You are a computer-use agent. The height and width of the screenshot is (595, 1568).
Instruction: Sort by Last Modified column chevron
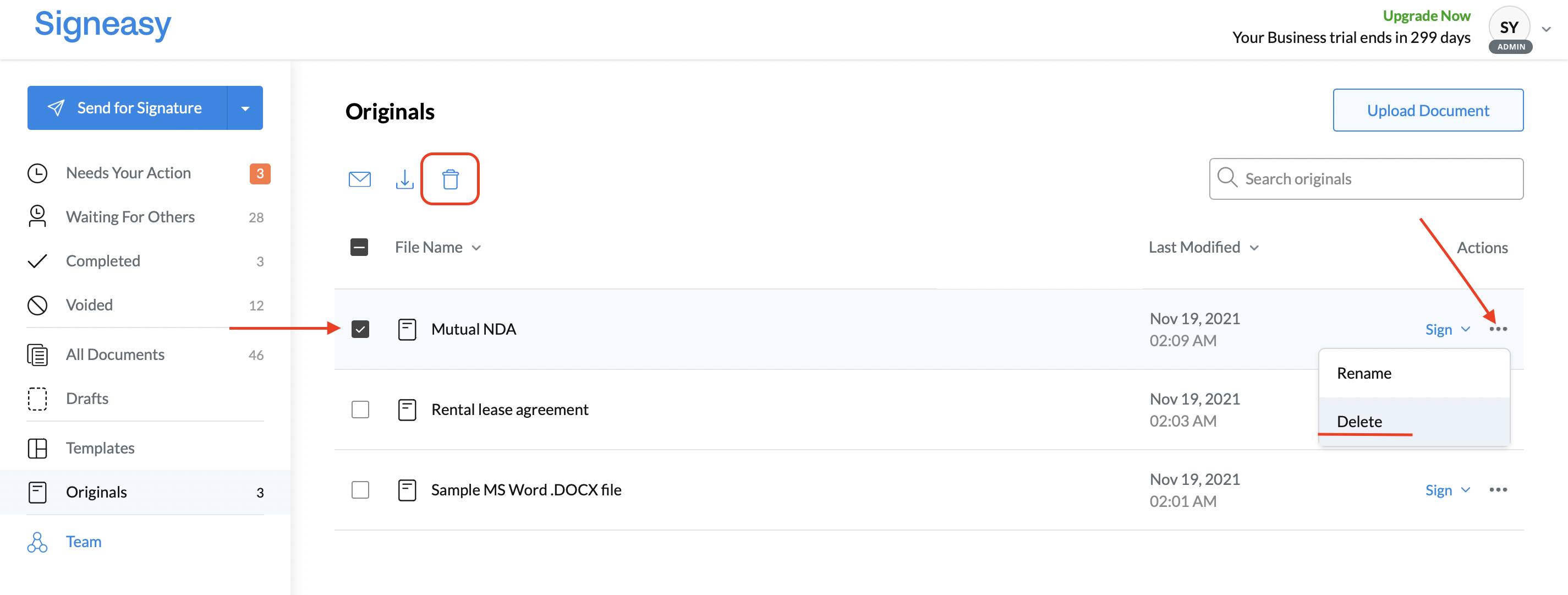[x=1254, y=248]
